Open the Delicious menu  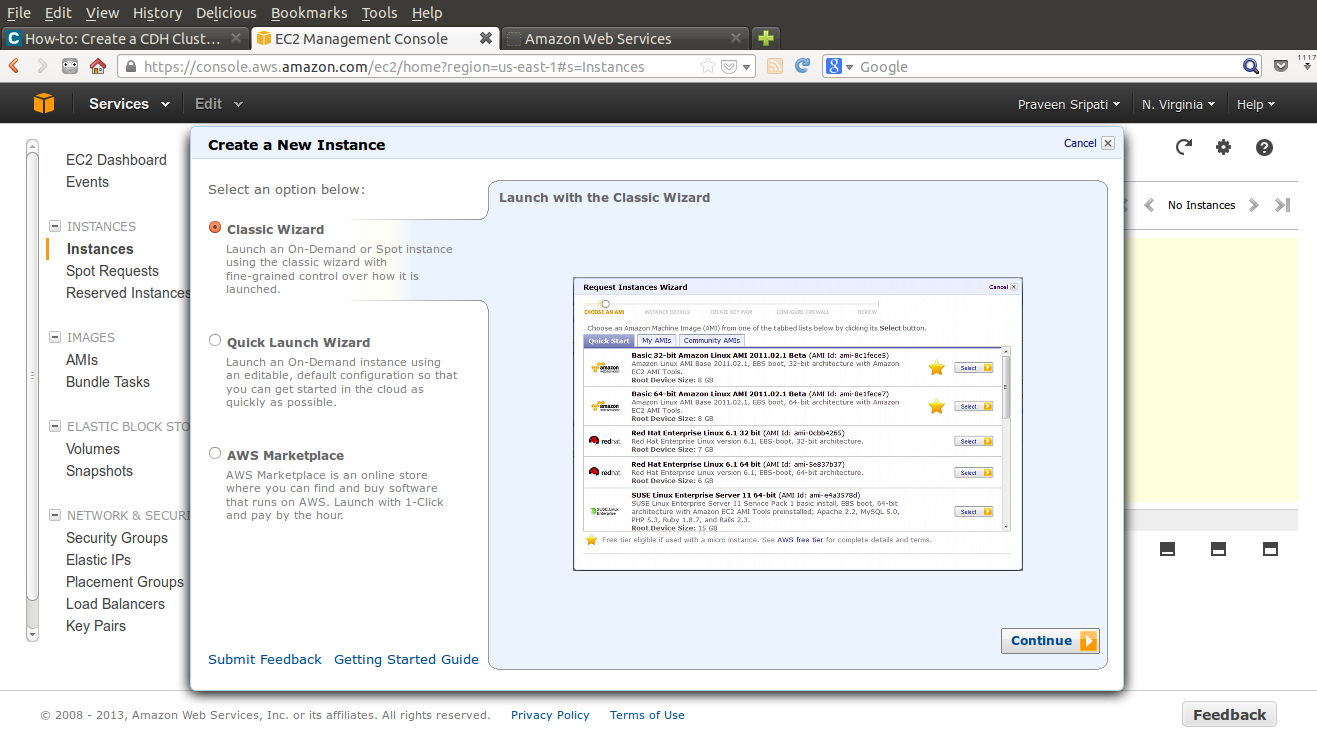pos(226,13)
